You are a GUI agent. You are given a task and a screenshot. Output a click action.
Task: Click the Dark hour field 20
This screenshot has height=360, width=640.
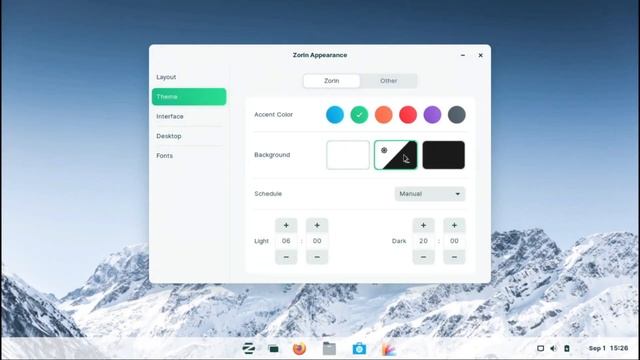coord(423,241)
